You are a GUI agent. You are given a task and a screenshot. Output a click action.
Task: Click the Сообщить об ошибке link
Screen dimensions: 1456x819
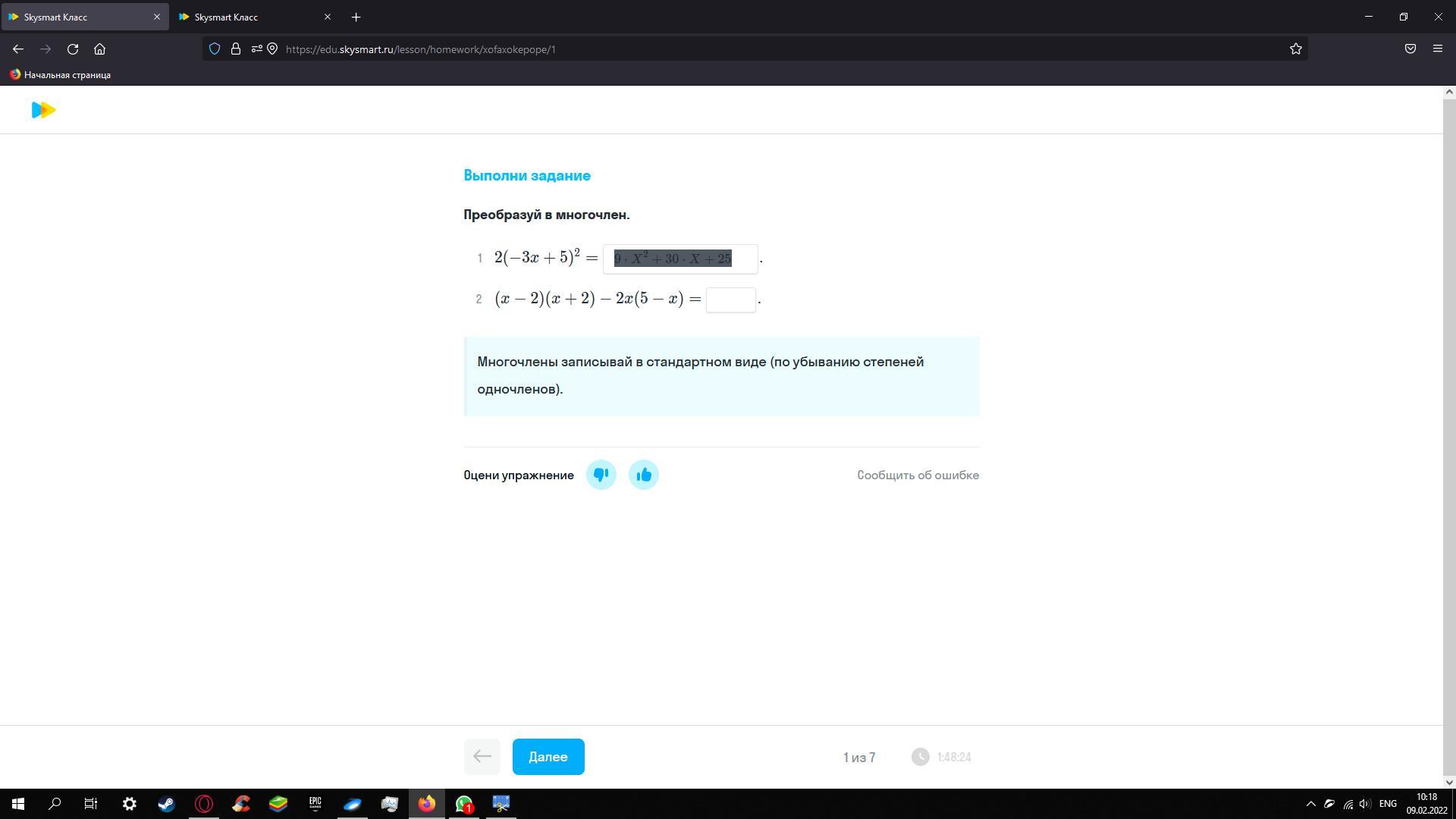pyautogui.click(x=918, y=475)
